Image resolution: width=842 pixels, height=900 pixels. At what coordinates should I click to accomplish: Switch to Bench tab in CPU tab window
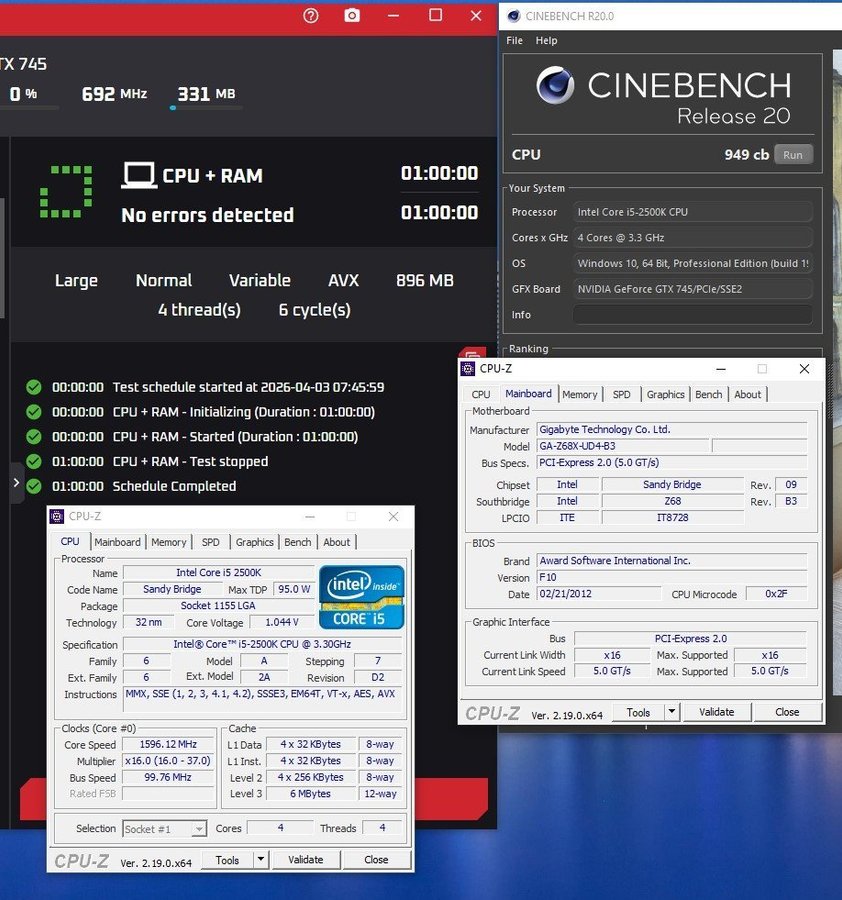(x=297, y=542)
